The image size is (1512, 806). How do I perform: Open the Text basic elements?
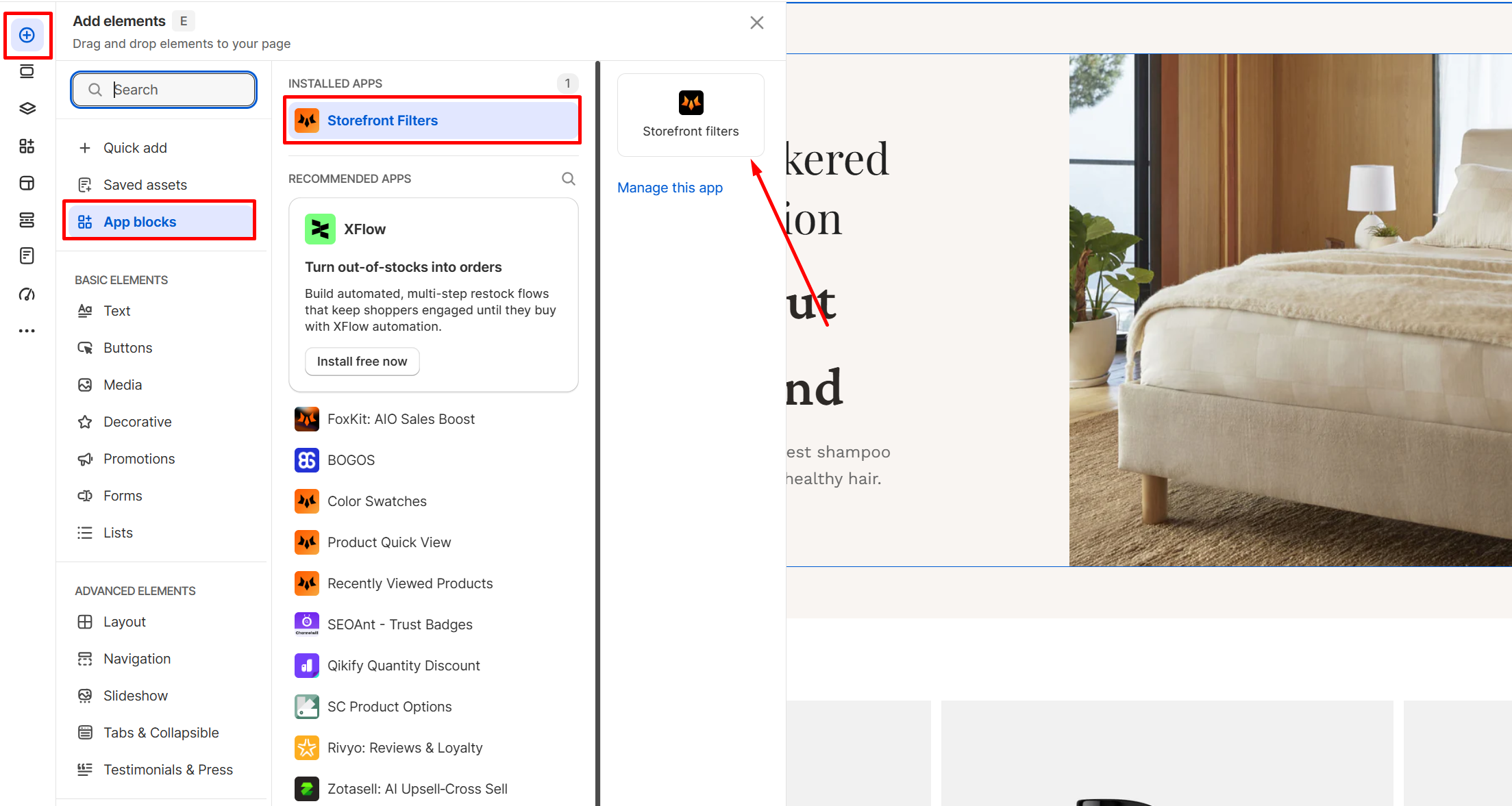pos(162,311)
